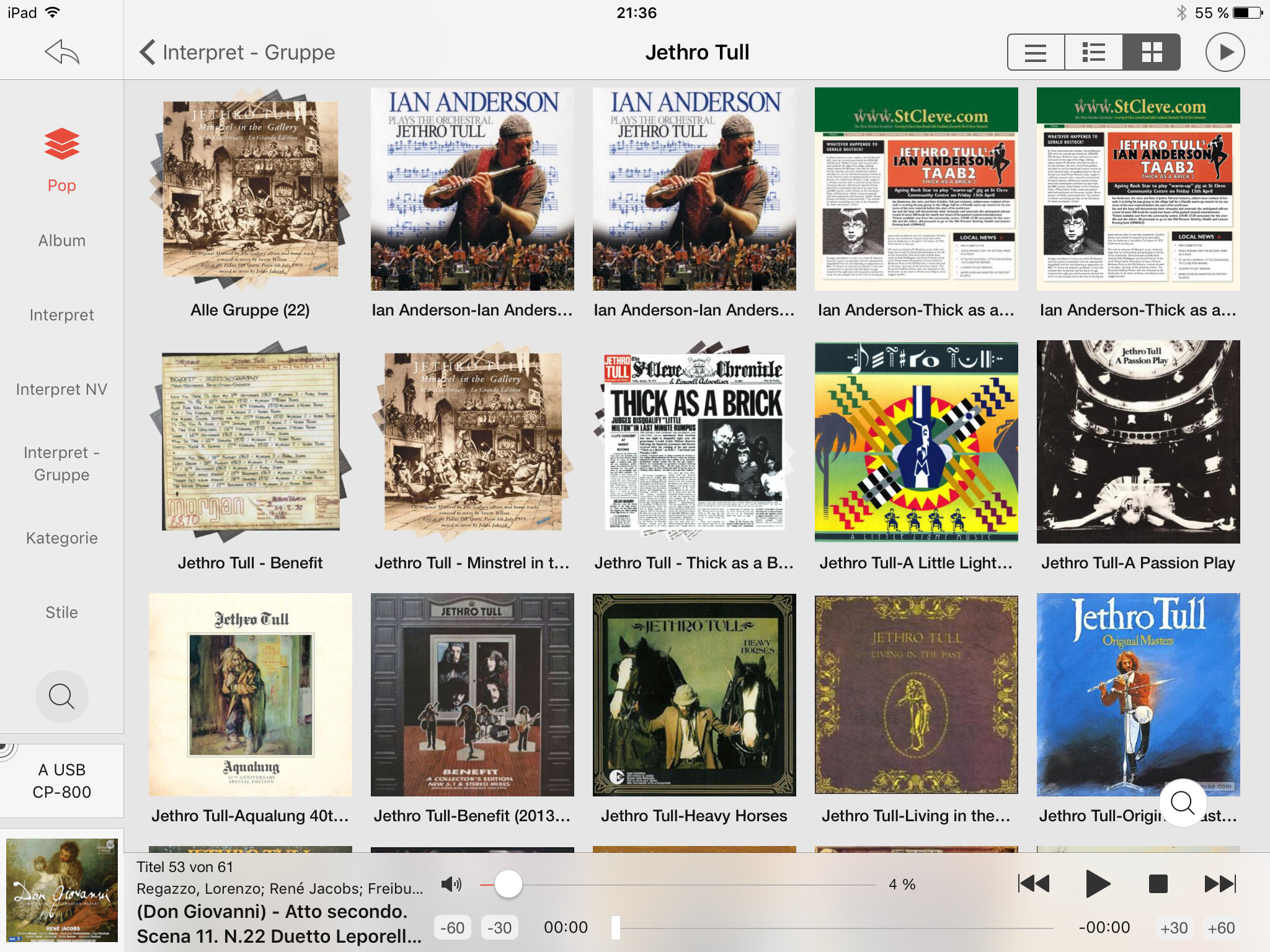Screen dimensions: 1270x952
Task: Open the A USB CP-800 device selector
Action: click(62, 781)
